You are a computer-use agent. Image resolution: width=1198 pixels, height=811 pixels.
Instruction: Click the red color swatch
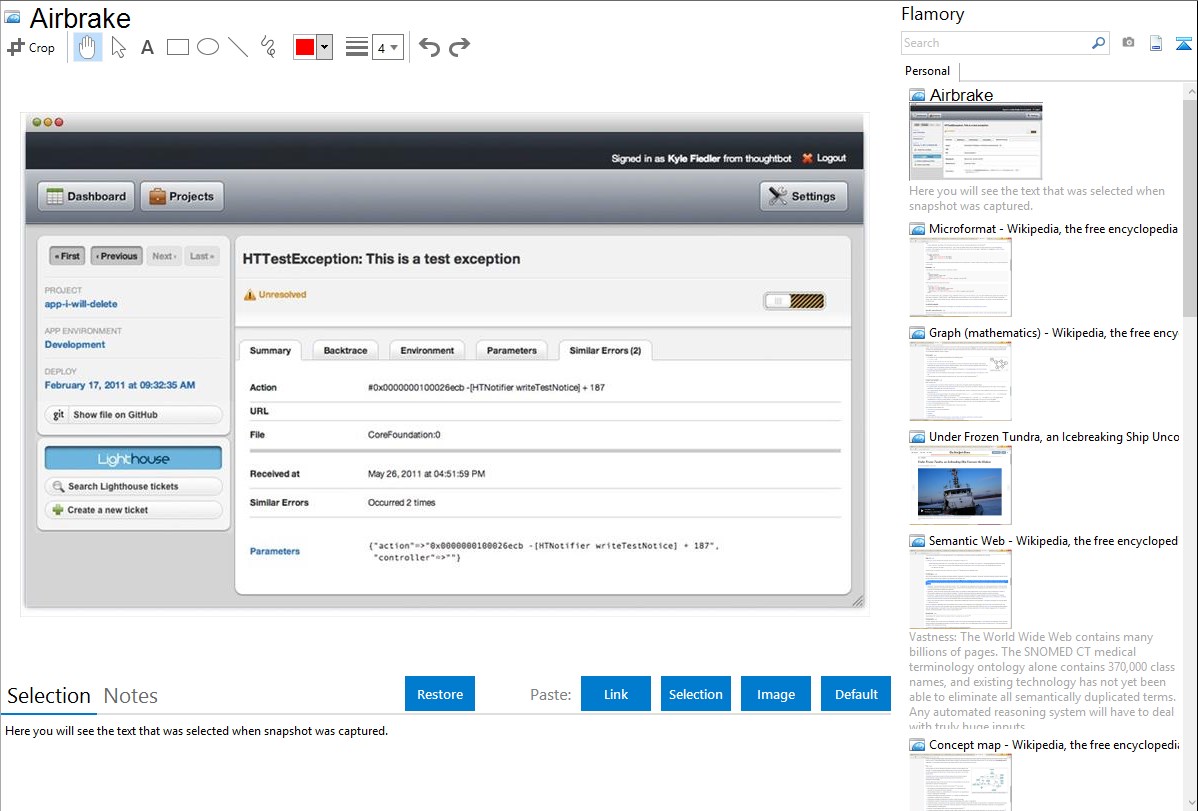click(305, 47)
